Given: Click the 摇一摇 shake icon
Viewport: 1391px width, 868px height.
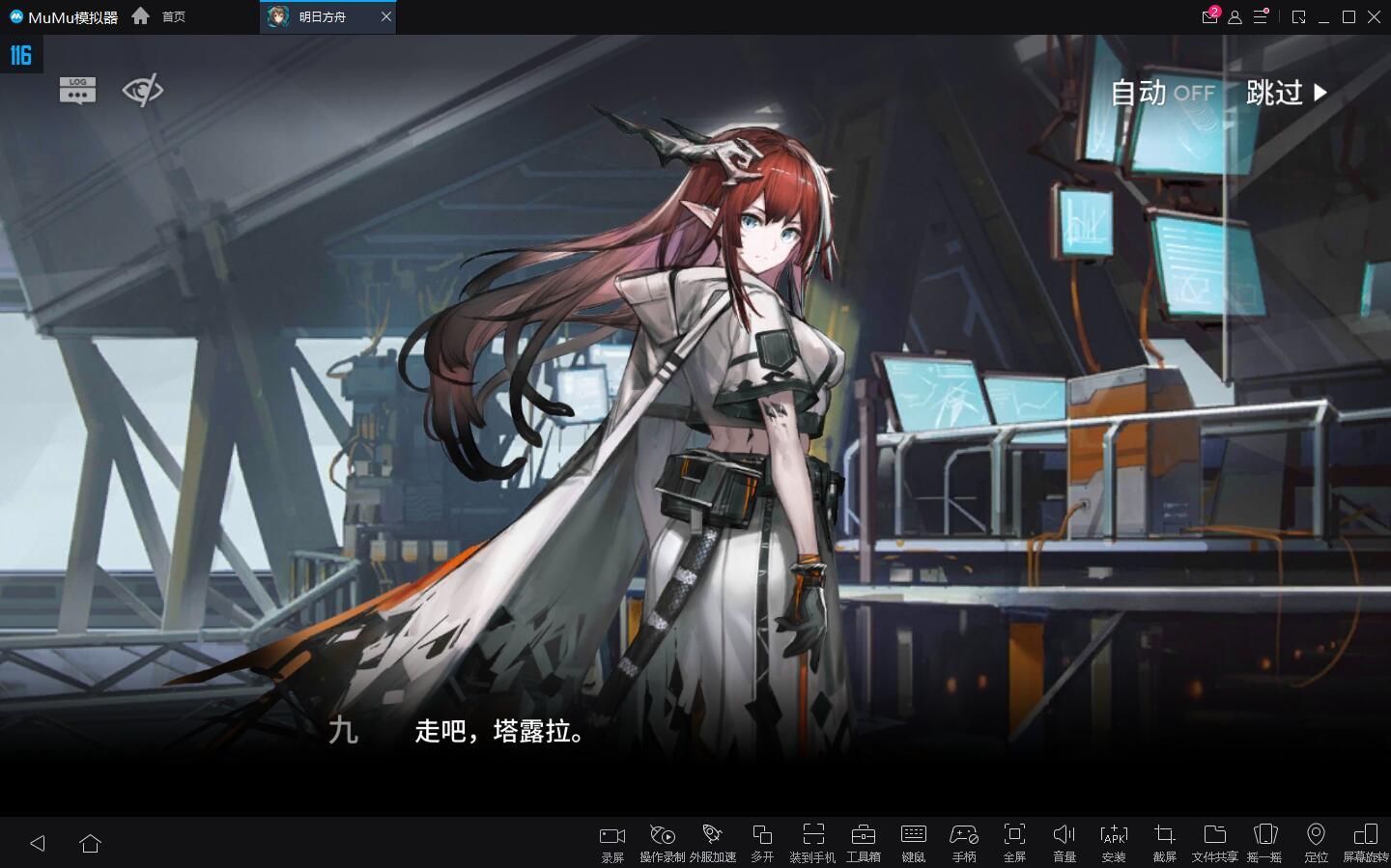Looking at the screenshot, I should 1264,843.
